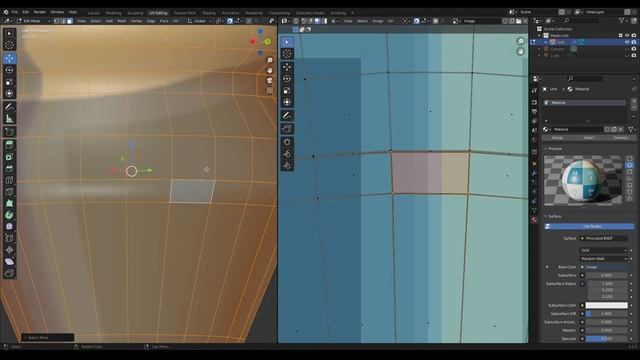Viewport: 640px width, 360px height.
Task: Adjust the Subsurface IOR slider
Action: (x=607, y=313)
